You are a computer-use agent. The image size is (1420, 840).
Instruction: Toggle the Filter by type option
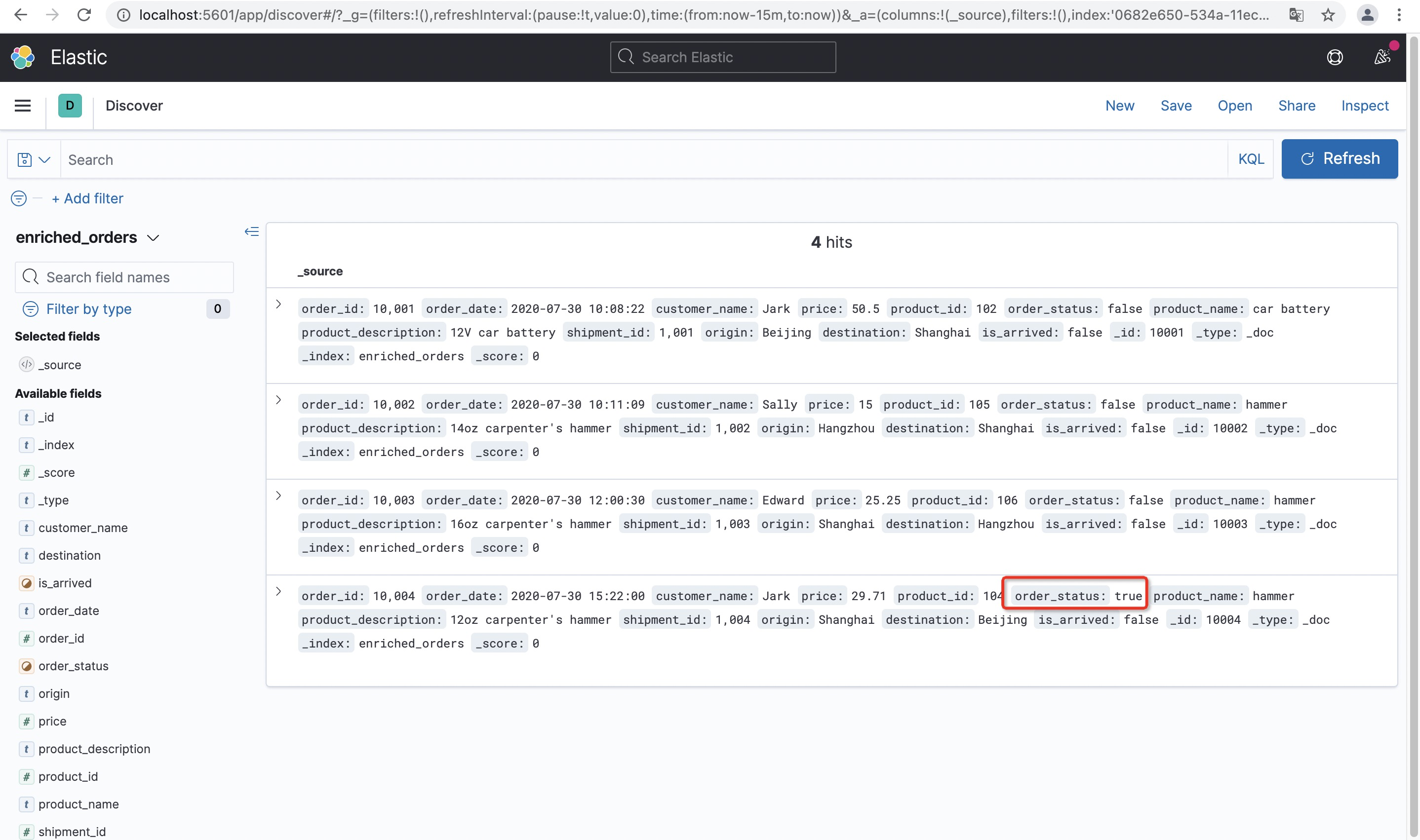coord(88,309)
